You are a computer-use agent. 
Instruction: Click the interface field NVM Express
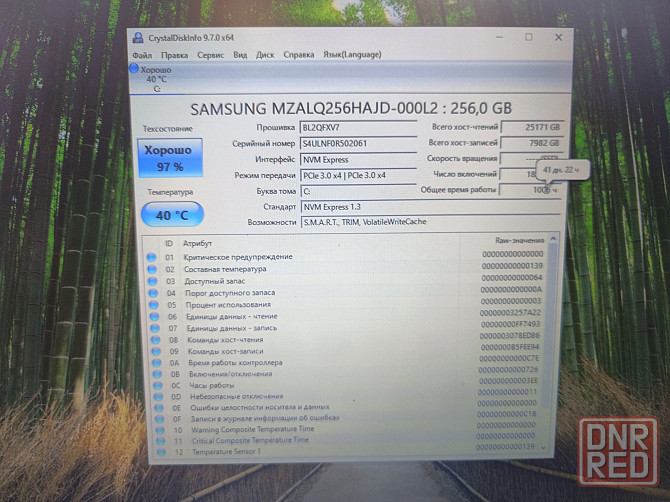[358, 160]
